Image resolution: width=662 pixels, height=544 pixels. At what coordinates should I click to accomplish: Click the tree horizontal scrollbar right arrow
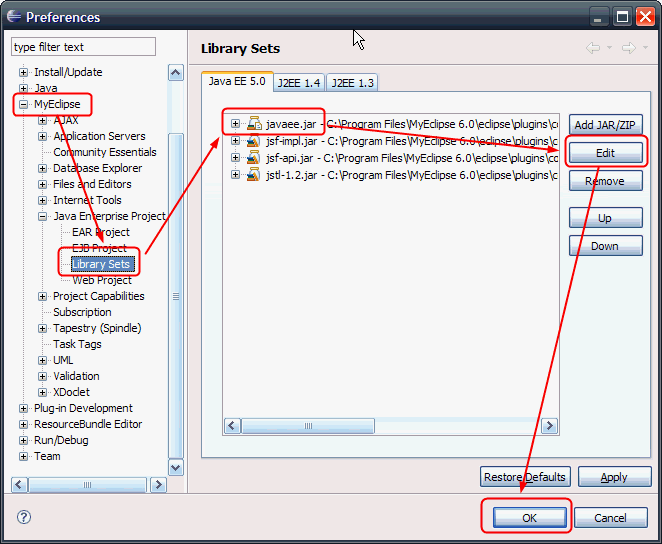[x=158, y=484]
